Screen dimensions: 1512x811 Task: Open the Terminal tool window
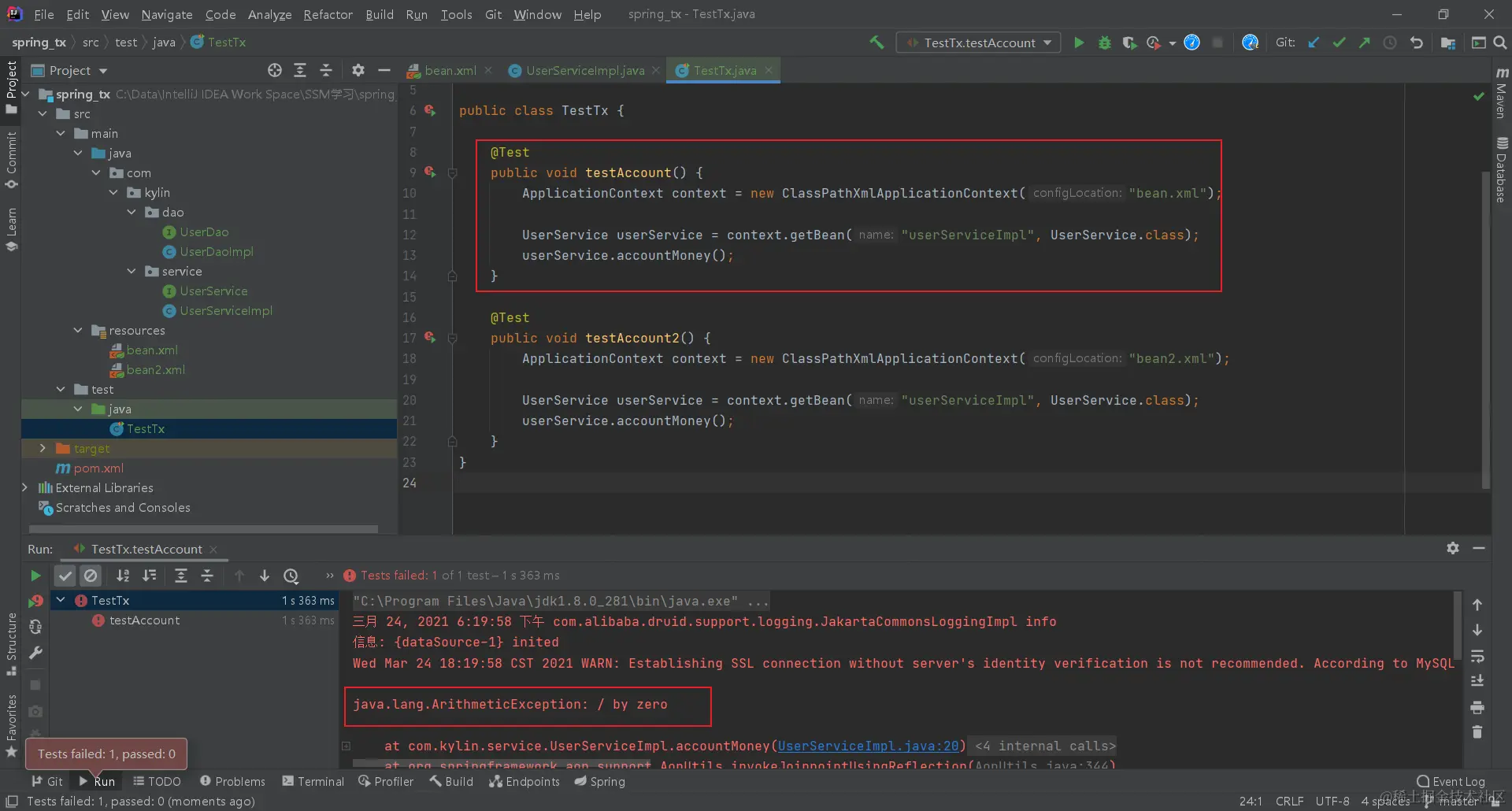coord(313,781)
